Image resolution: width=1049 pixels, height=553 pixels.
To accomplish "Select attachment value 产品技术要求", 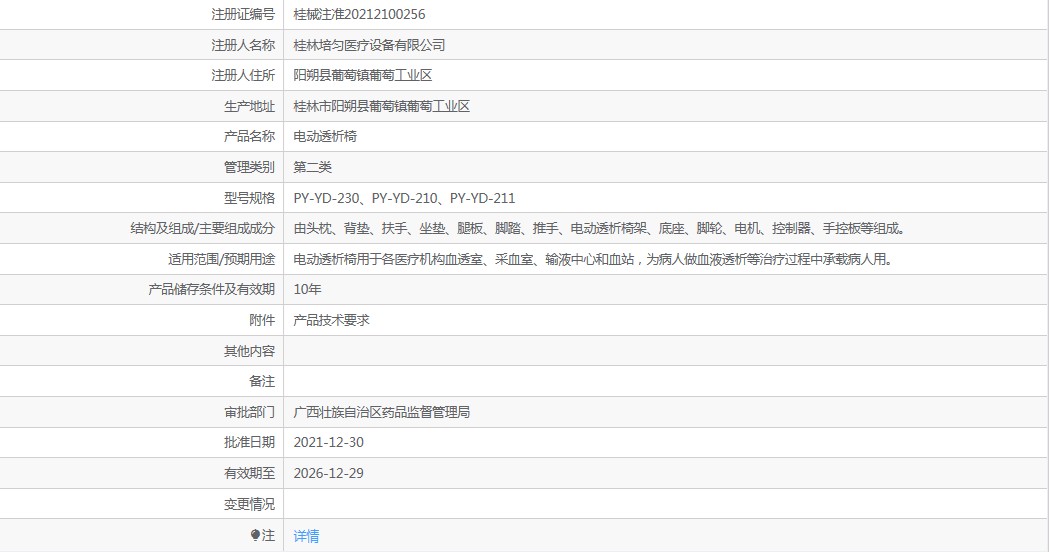I will 331,320.
